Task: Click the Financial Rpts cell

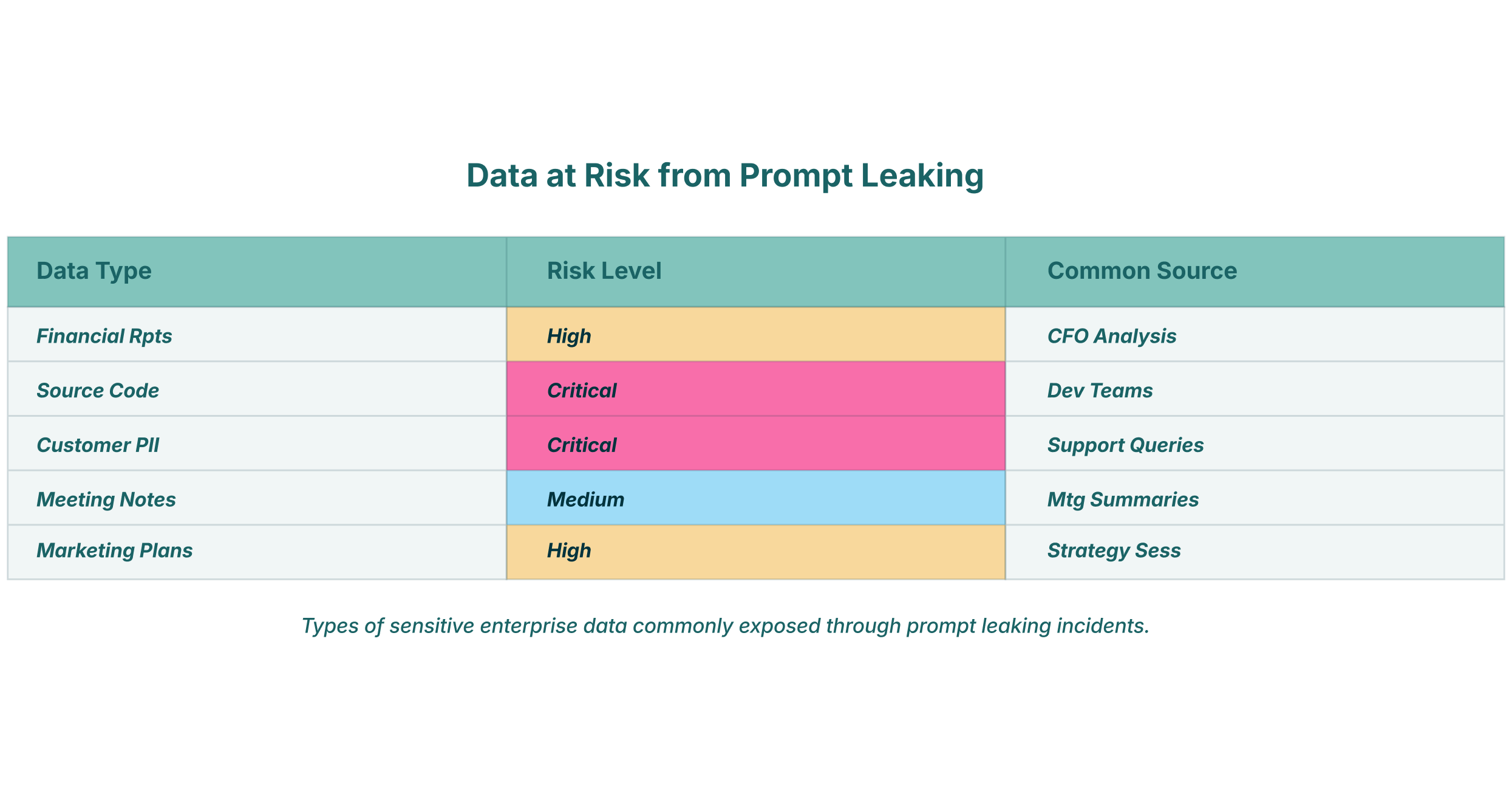Action: [x=104, y=336]
